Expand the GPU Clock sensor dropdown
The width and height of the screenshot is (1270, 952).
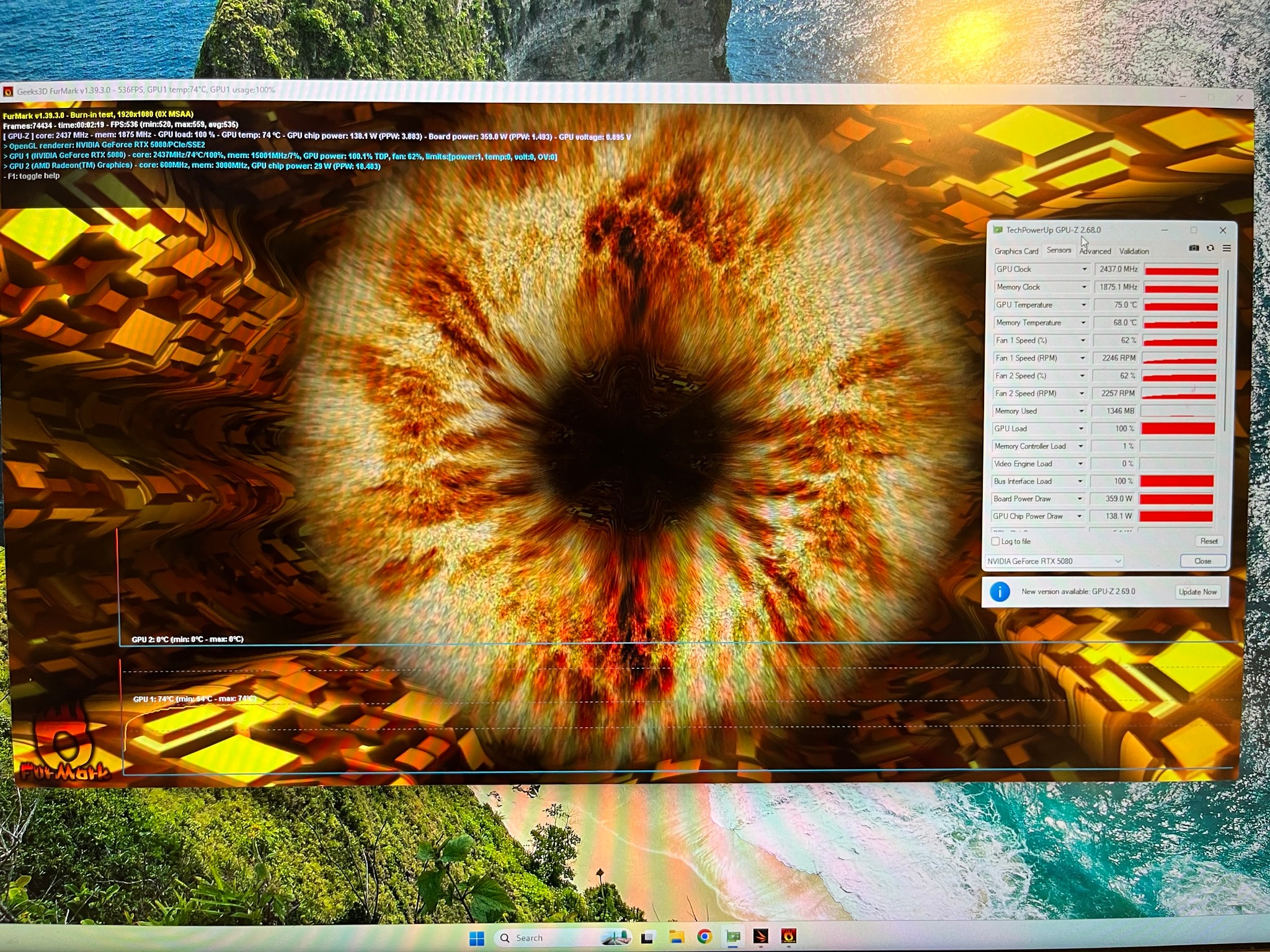coord(1084,269)
